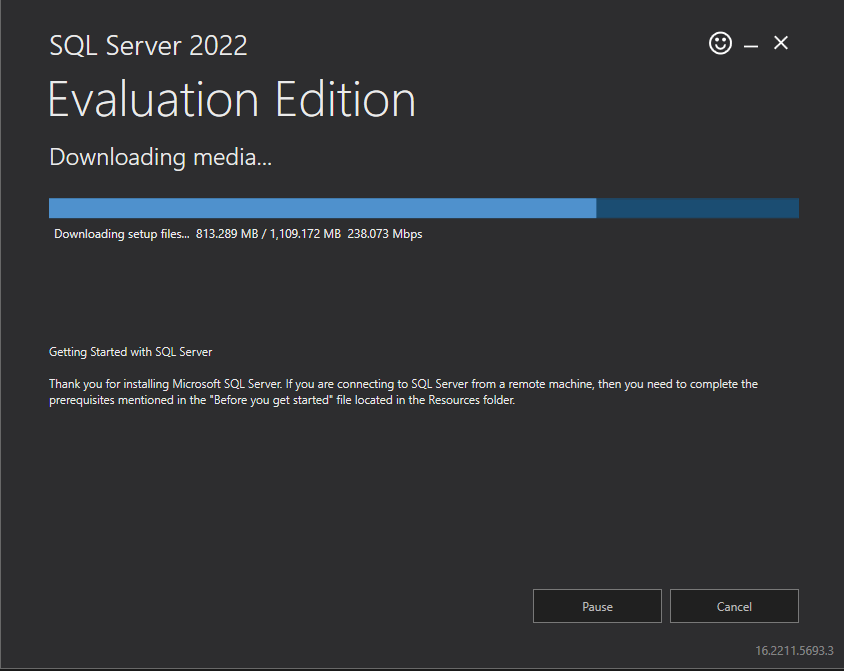Viewport: 844px width, 671px height.
Task: Click the "SQL Server 2022" title text
Action: 148,45
